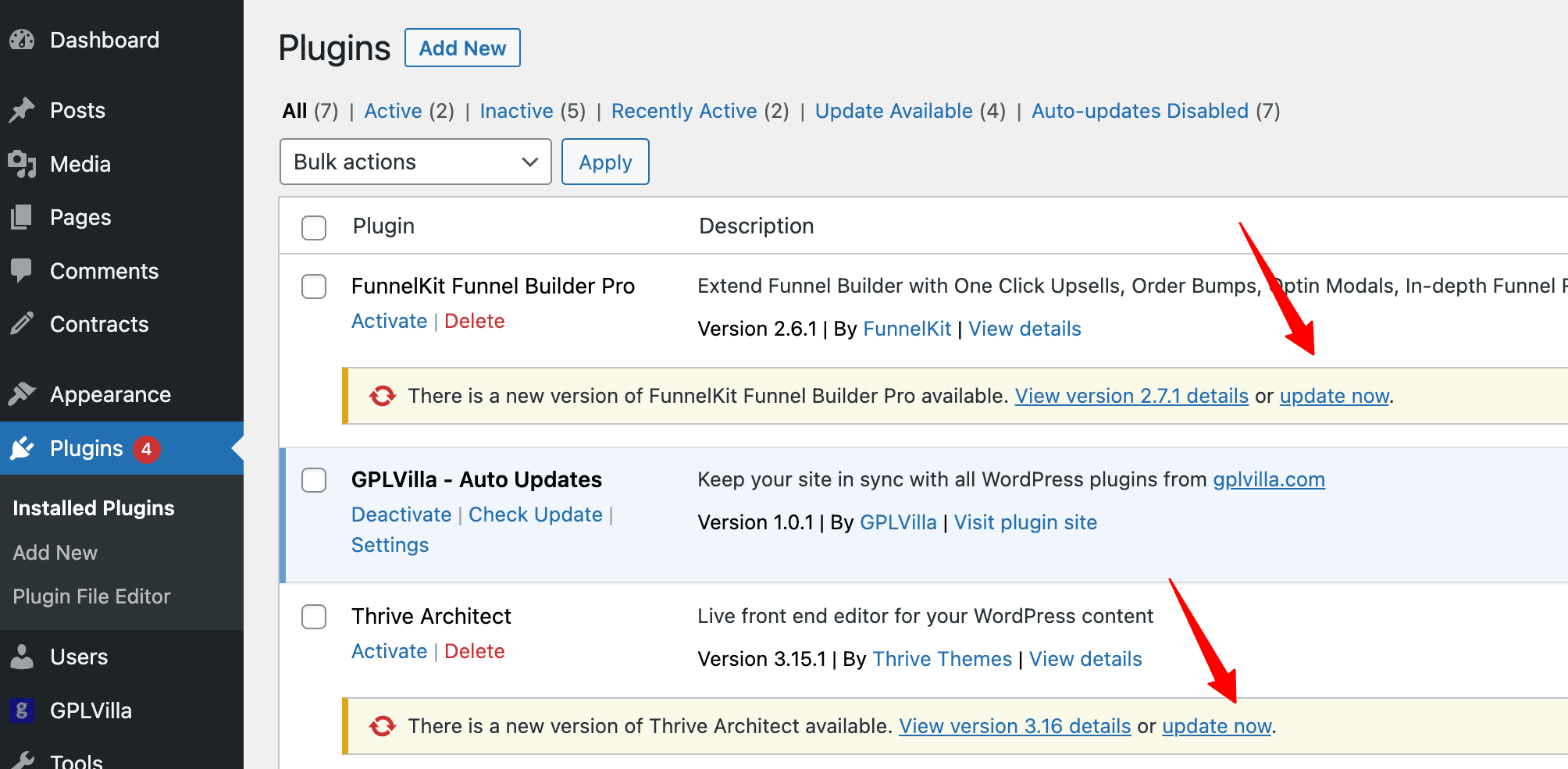Screen dimensions: 1568x769
Task: Activate FunnelKit Funnel Builder Pro
Action: pyautogui.click(x=389, y=321)
